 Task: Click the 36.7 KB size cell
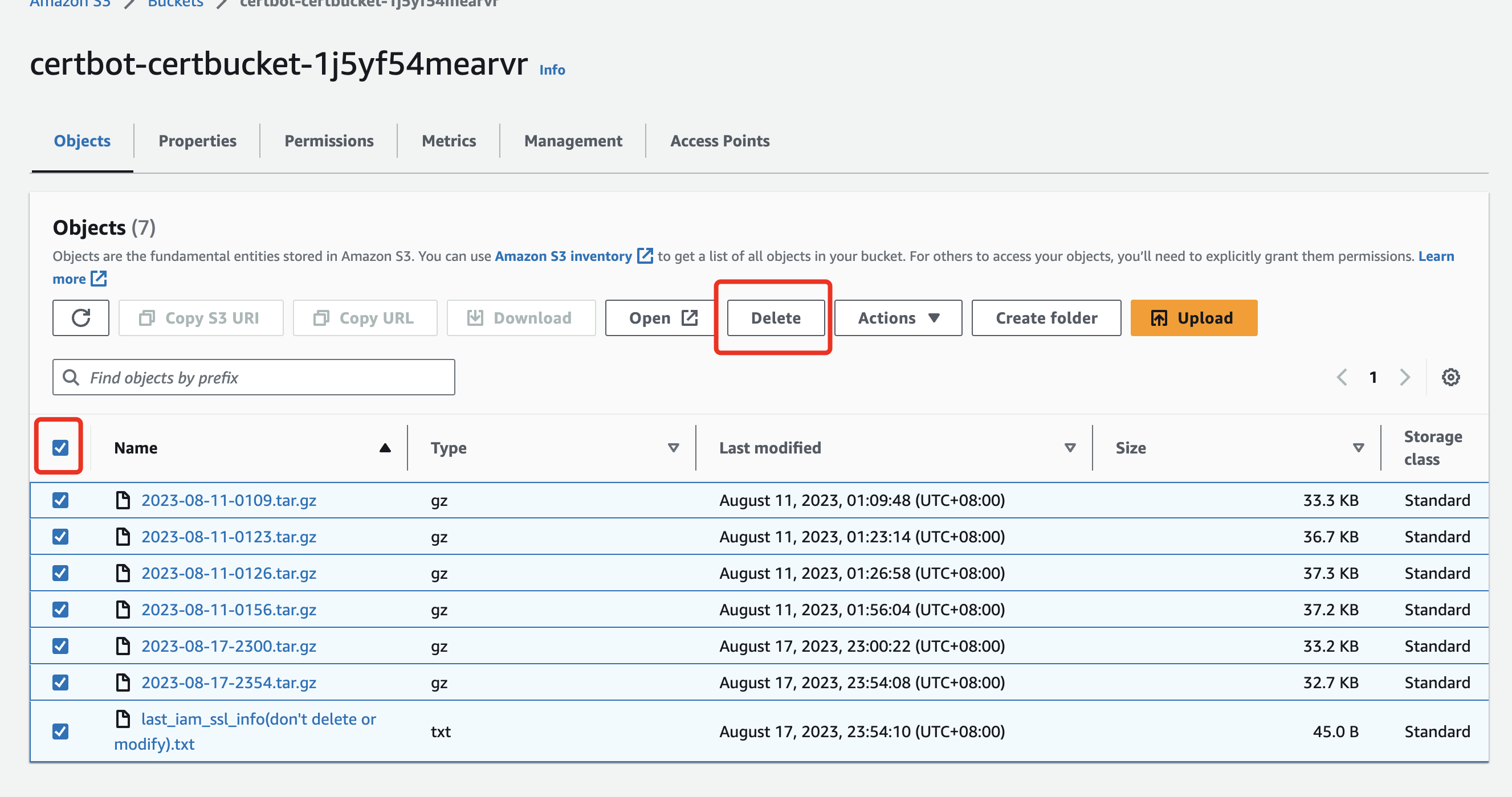1331,537
